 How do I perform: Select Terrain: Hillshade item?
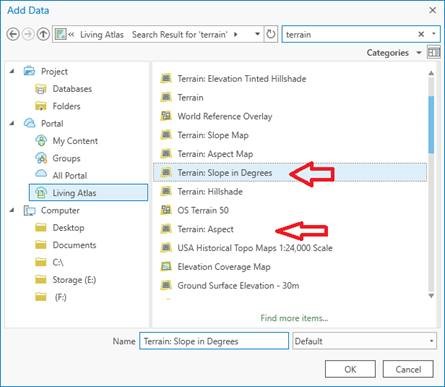click(x=210, y=192)
